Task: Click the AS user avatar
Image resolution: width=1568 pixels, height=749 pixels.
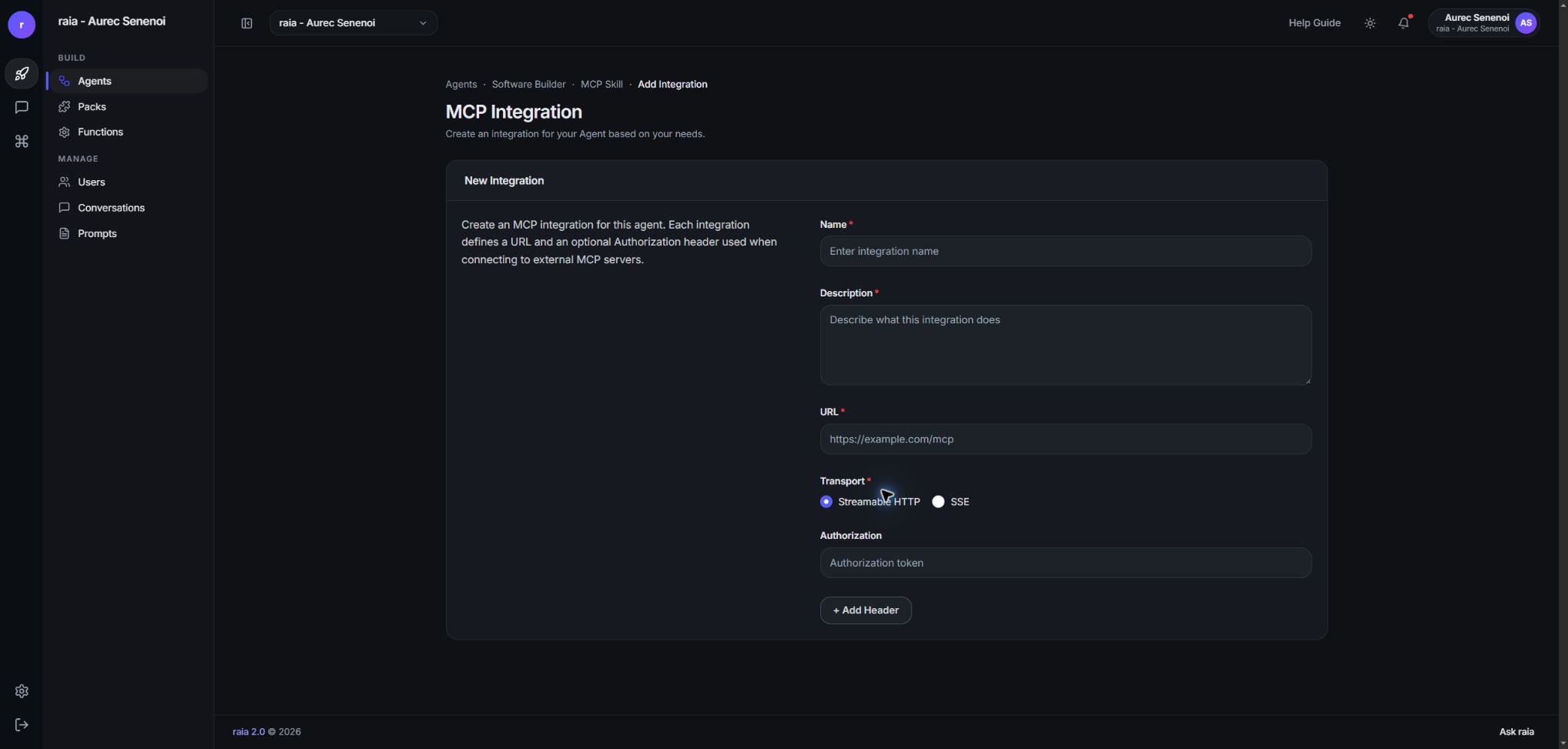Action: click(1526, 23)
